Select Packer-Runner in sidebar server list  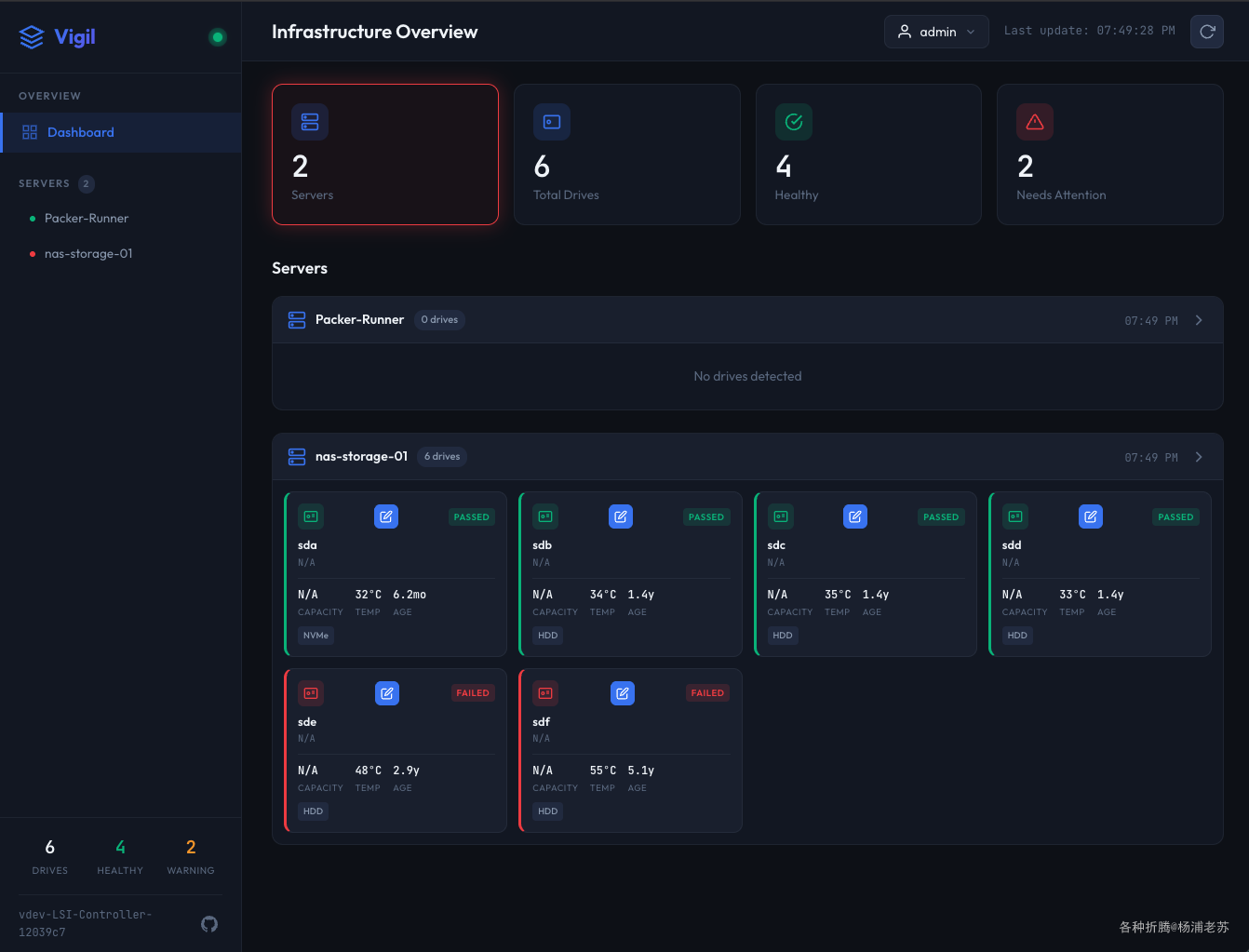[87, 219]
